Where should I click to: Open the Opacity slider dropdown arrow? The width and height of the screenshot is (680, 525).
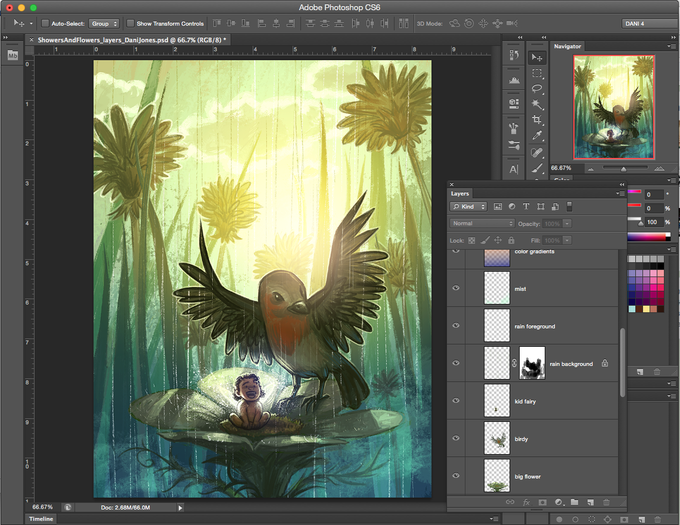(x=567, y=224)
